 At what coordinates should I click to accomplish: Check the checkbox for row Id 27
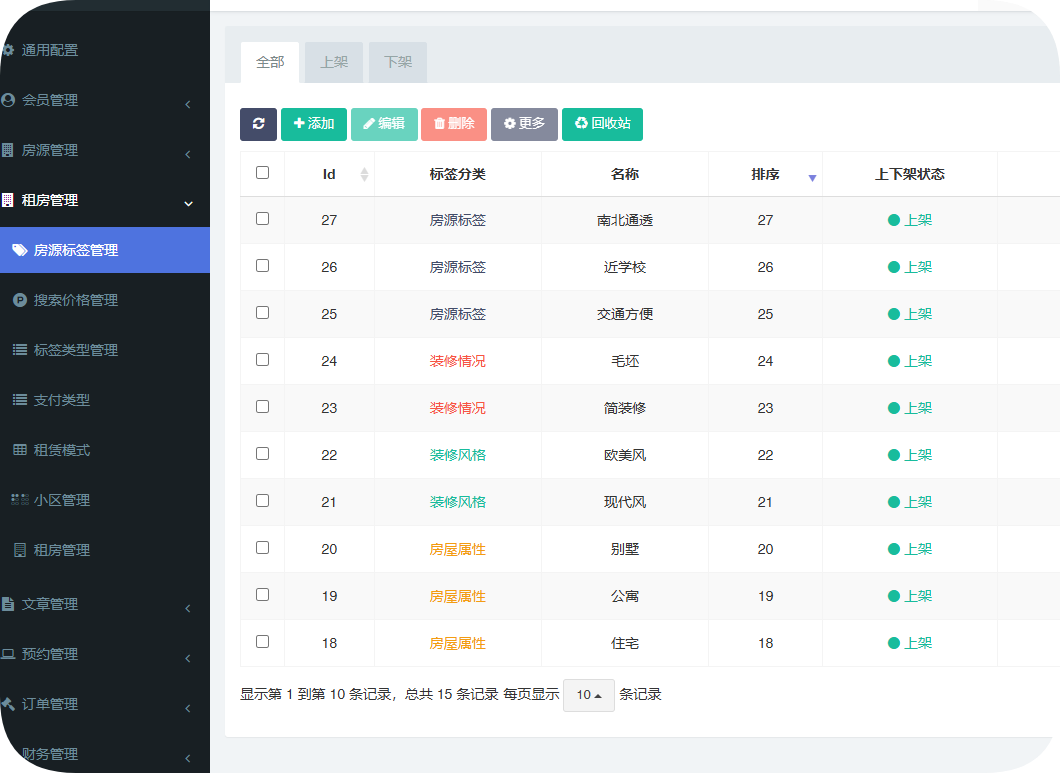coord(262,219)
